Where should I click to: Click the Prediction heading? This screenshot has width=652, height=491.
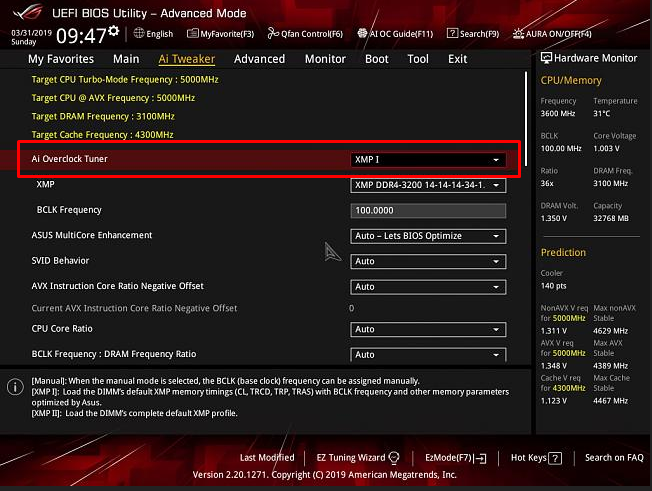point(563,252)
